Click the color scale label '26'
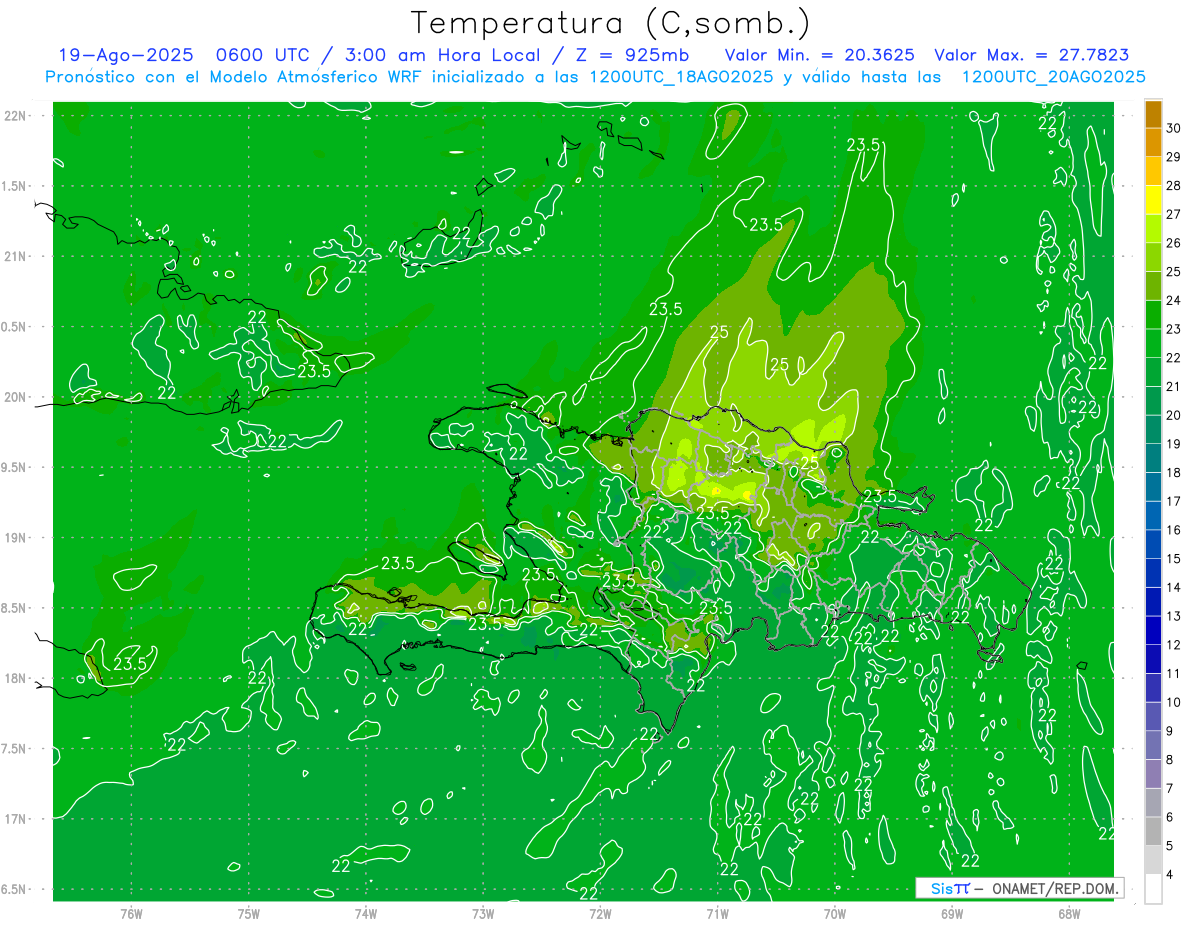Viewport: 1200px width, 927px height. click(x=1174, y=242)
